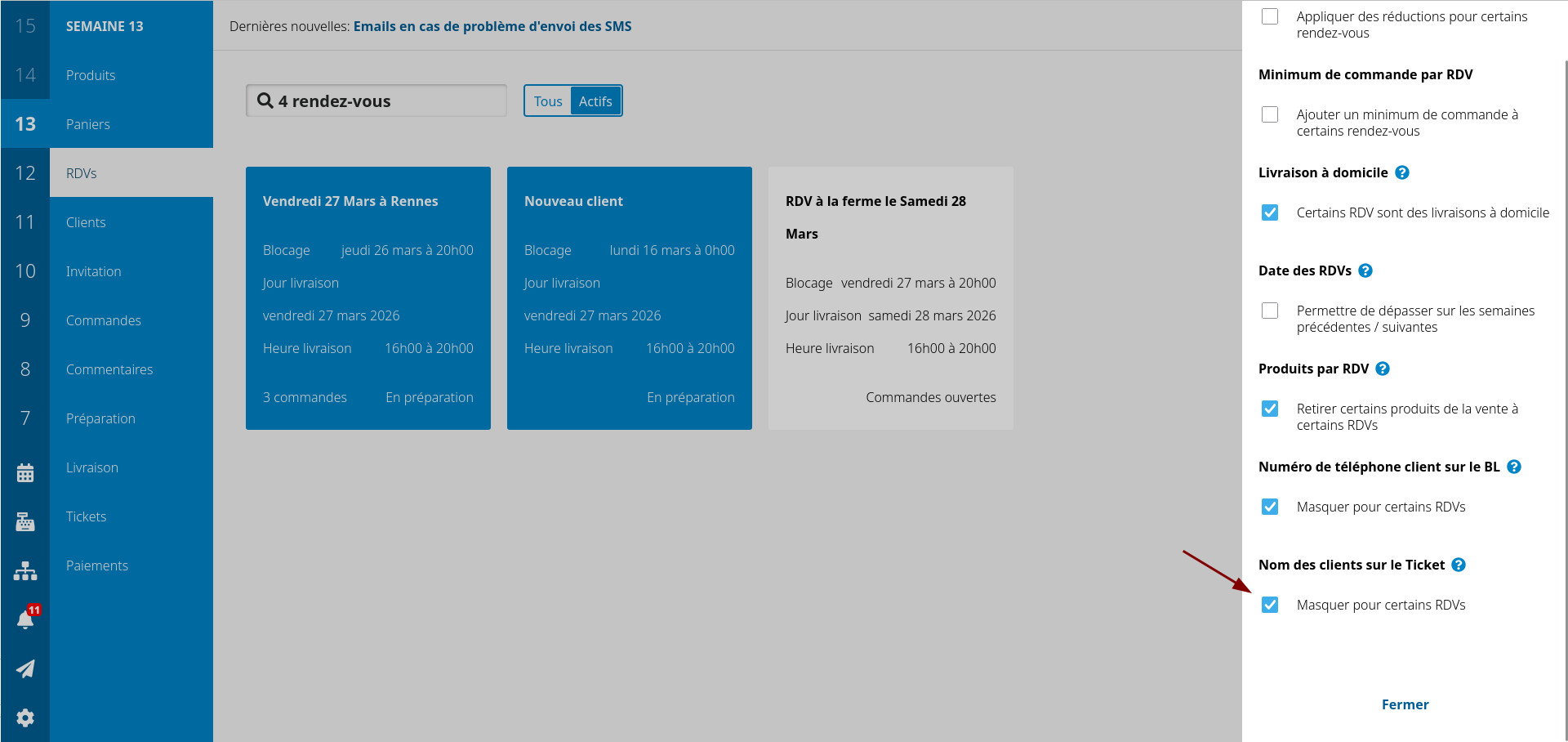Enable the minimum de commande checkbox
1568x742 pixels.
tap(1270, 114)
